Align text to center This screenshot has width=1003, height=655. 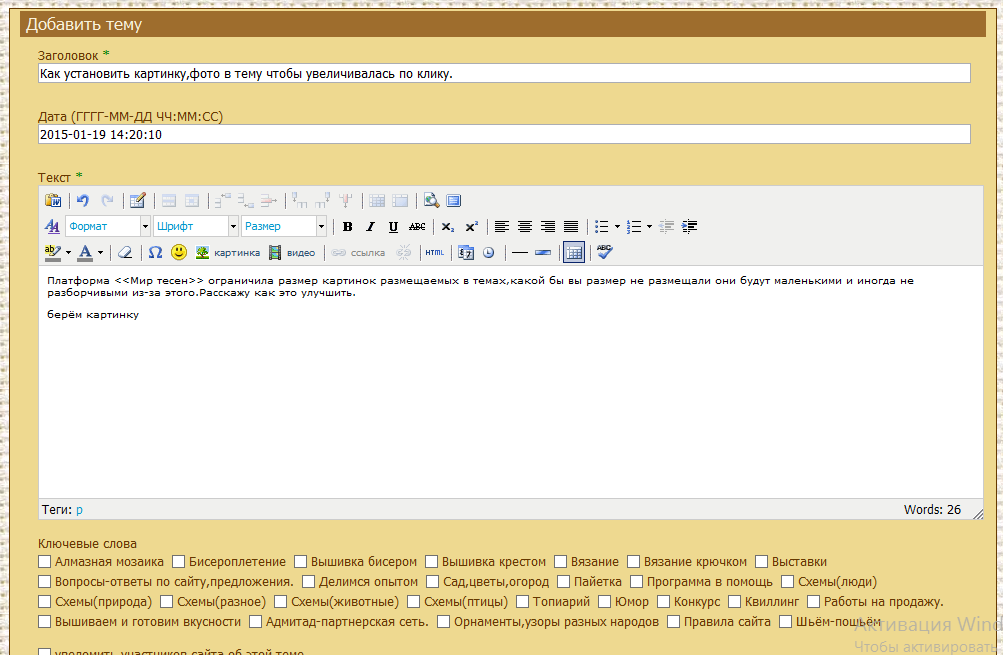(525, 226)
